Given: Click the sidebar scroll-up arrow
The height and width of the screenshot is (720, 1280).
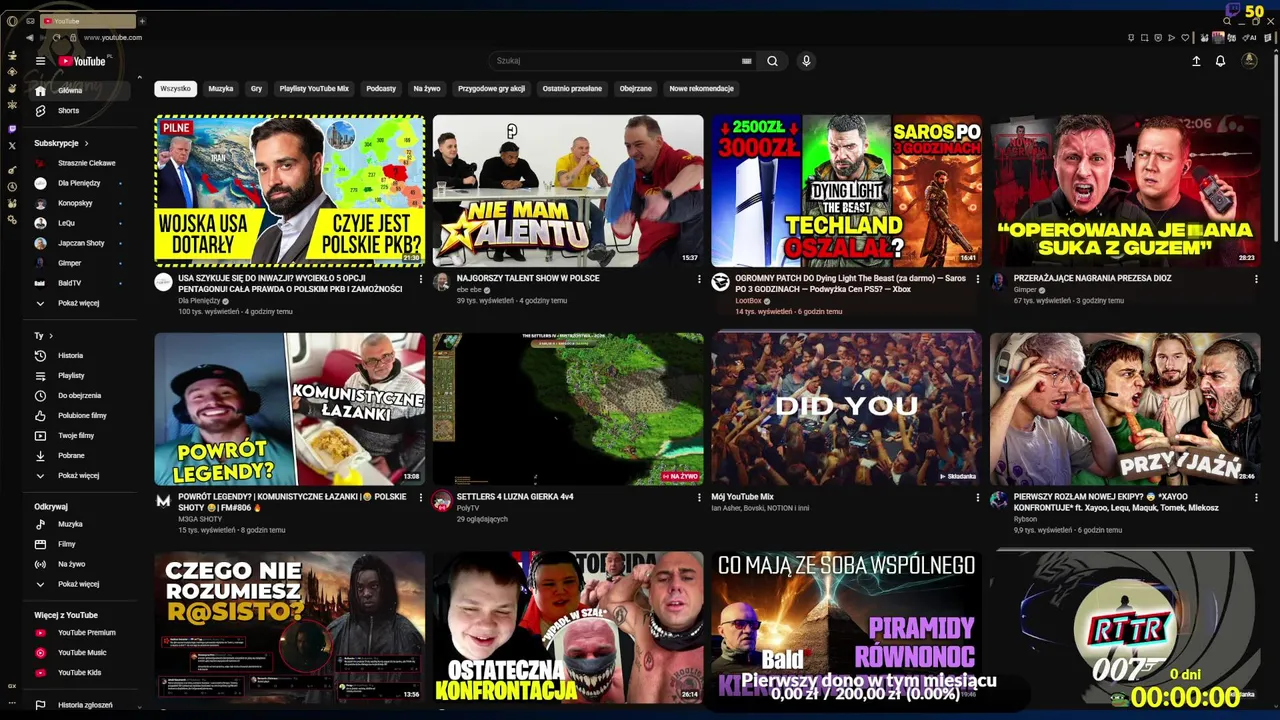Looking at the screenshot, I should (x=139, y=78).
